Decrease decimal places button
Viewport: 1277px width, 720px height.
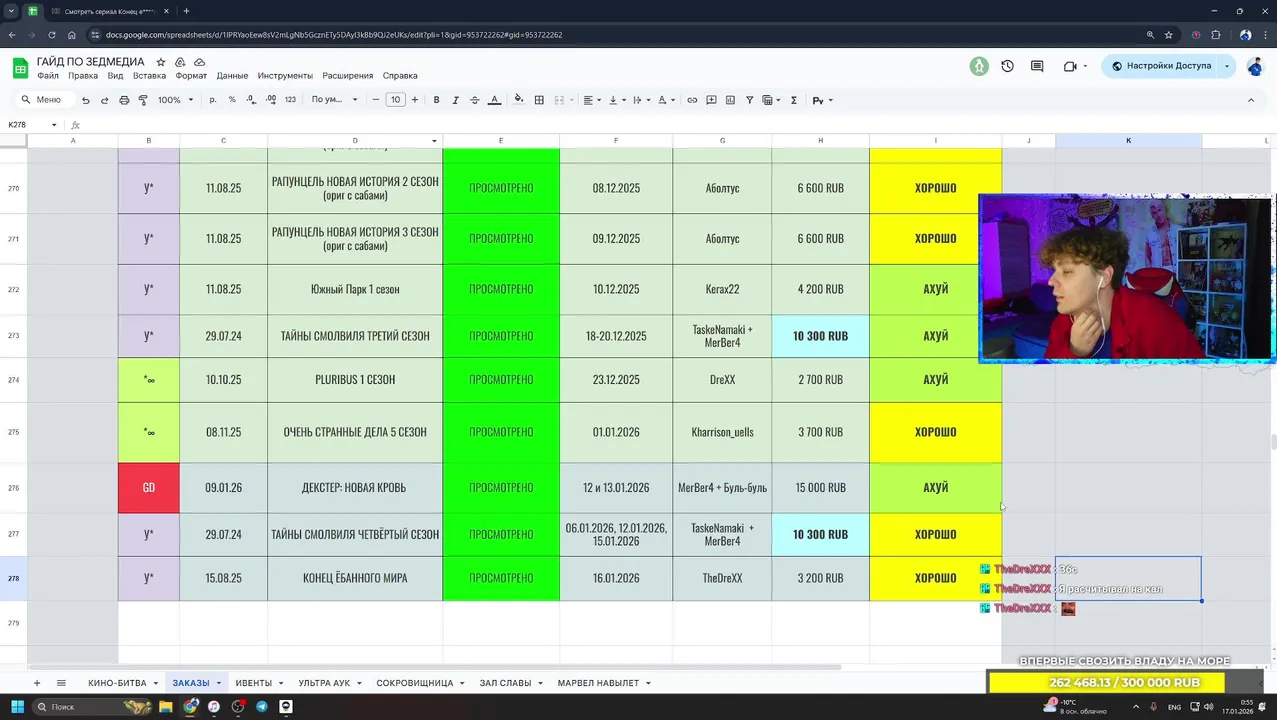pos(251,100)
